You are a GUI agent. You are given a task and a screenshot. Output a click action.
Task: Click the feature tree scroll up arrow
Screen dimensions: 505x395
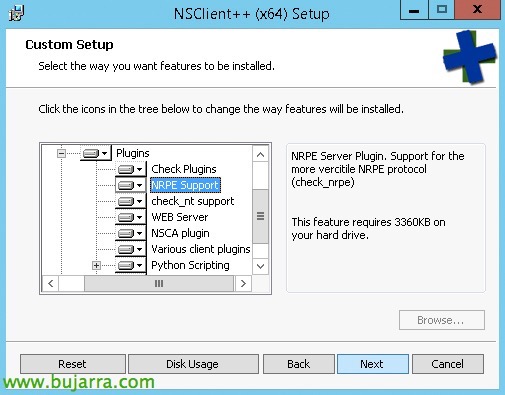261,154
